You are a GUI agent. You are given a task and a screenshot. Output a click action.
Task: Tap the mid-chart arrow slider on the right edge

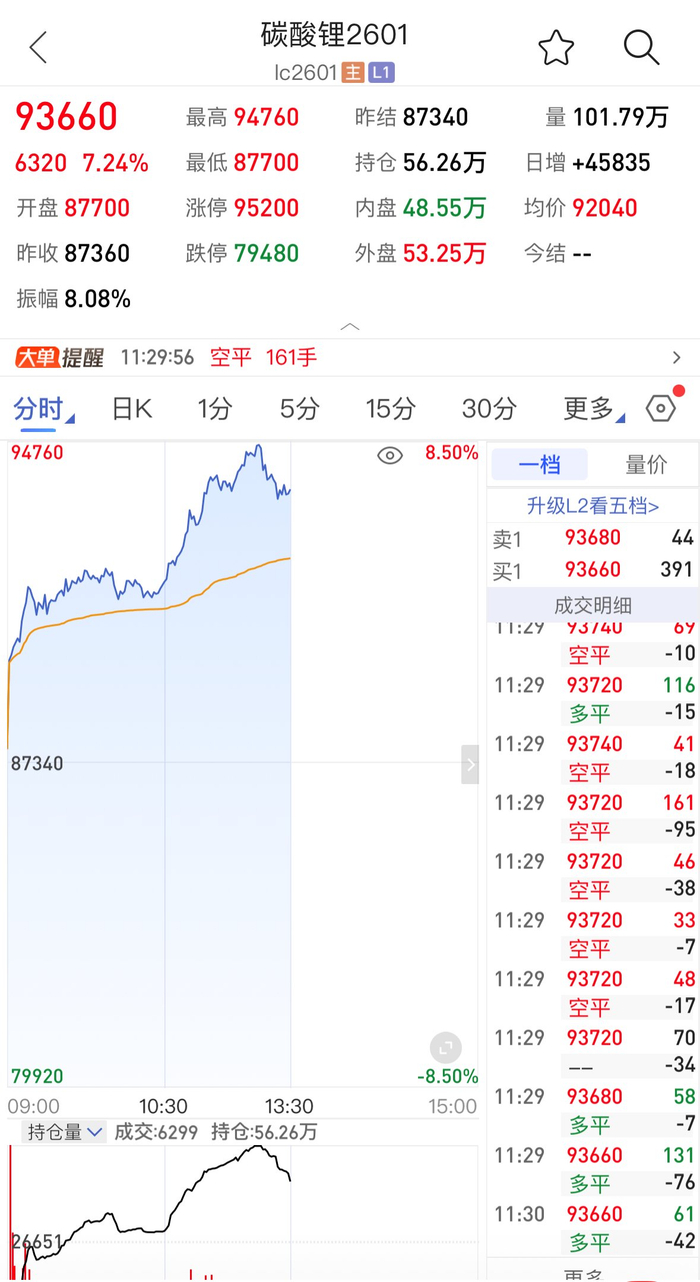(469, 765)
